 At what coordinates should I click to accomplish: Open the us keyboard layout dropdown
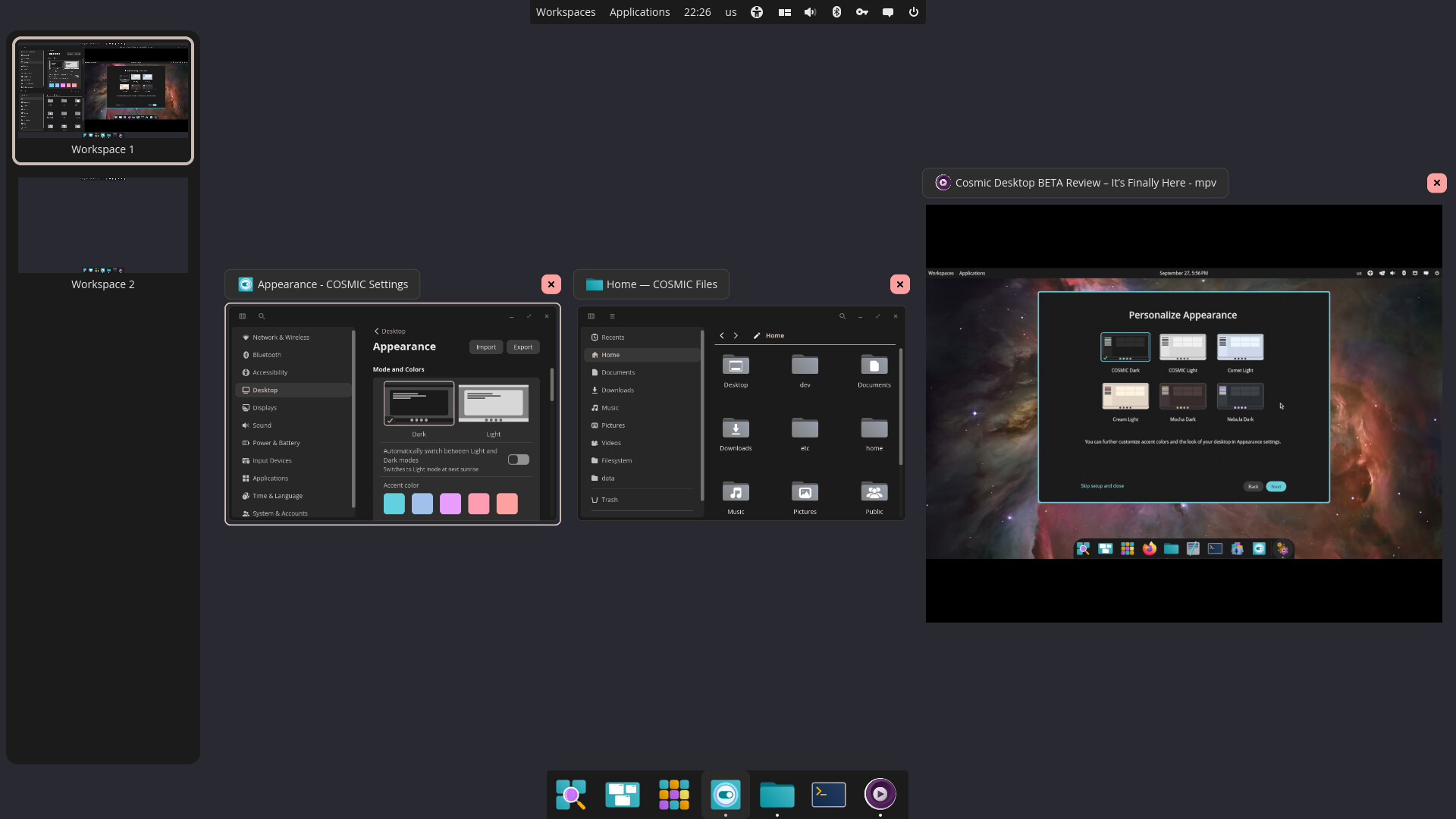tap(730, 12)
